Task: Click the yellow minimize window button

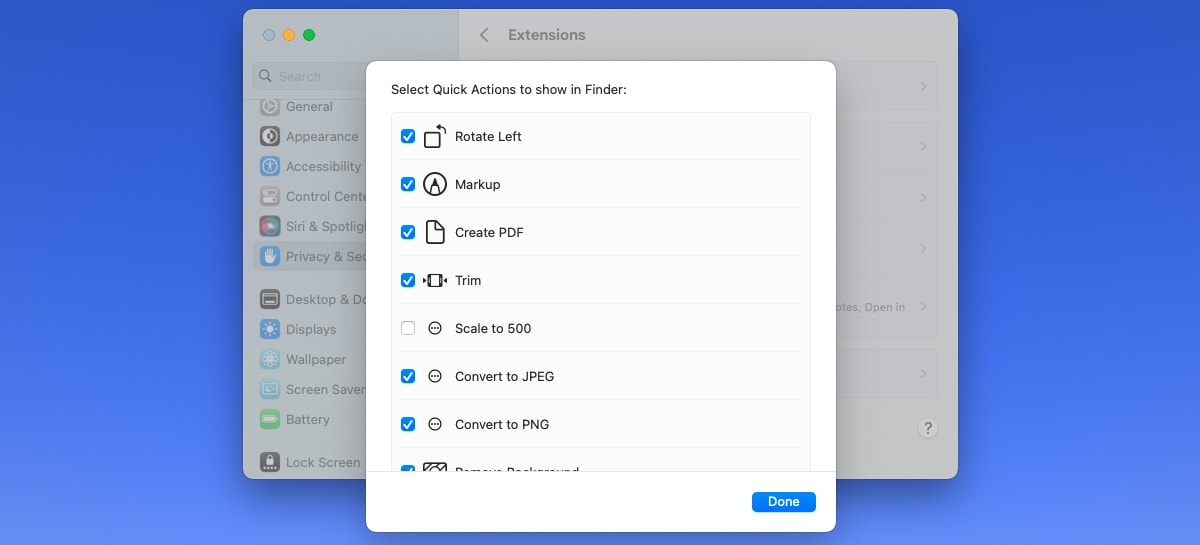Action: (x=289, y=35)
